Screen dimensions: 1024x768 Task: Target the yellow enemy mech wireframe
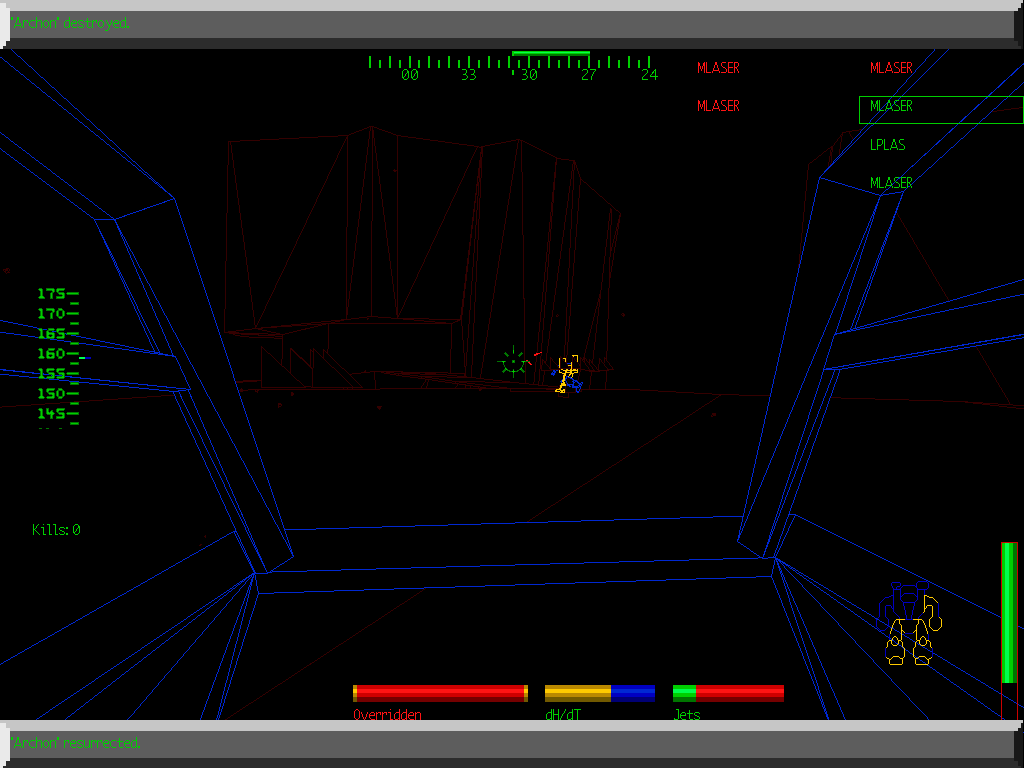click(568, 374)
